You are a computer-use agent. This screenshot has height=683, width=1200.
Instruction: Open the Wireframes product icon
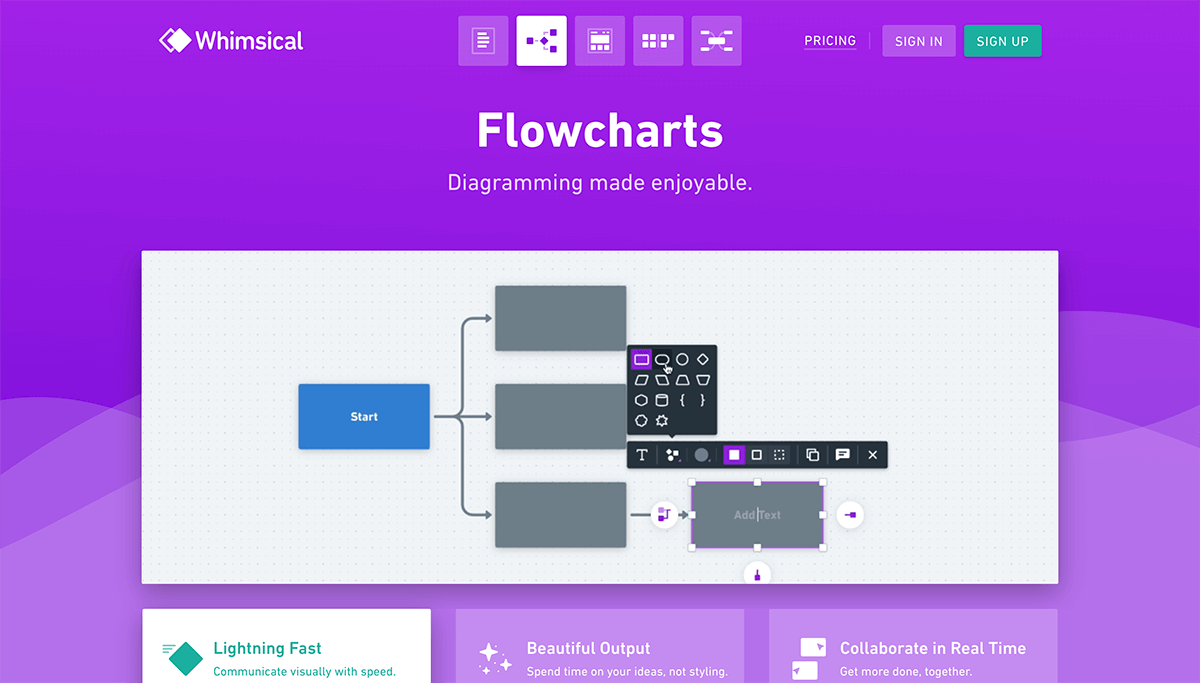[x=600, y=41]
